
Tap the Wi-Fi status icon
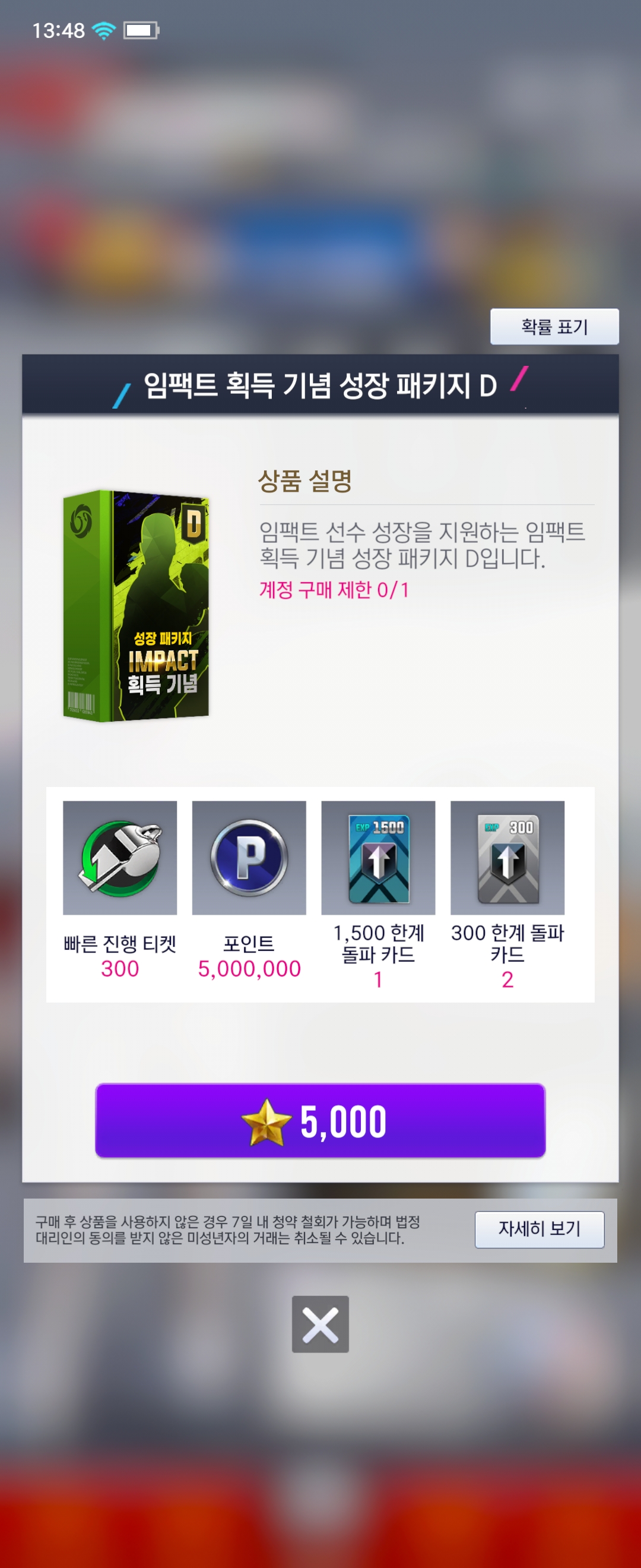click(x=104, y=30)
